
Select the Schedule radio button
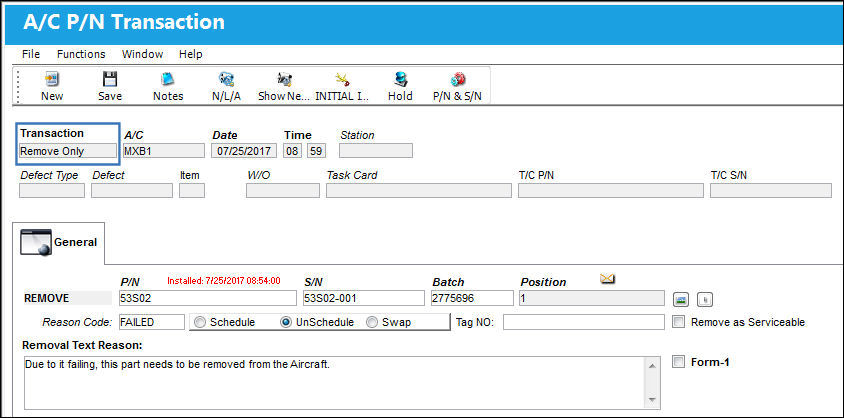click(200, 322)
